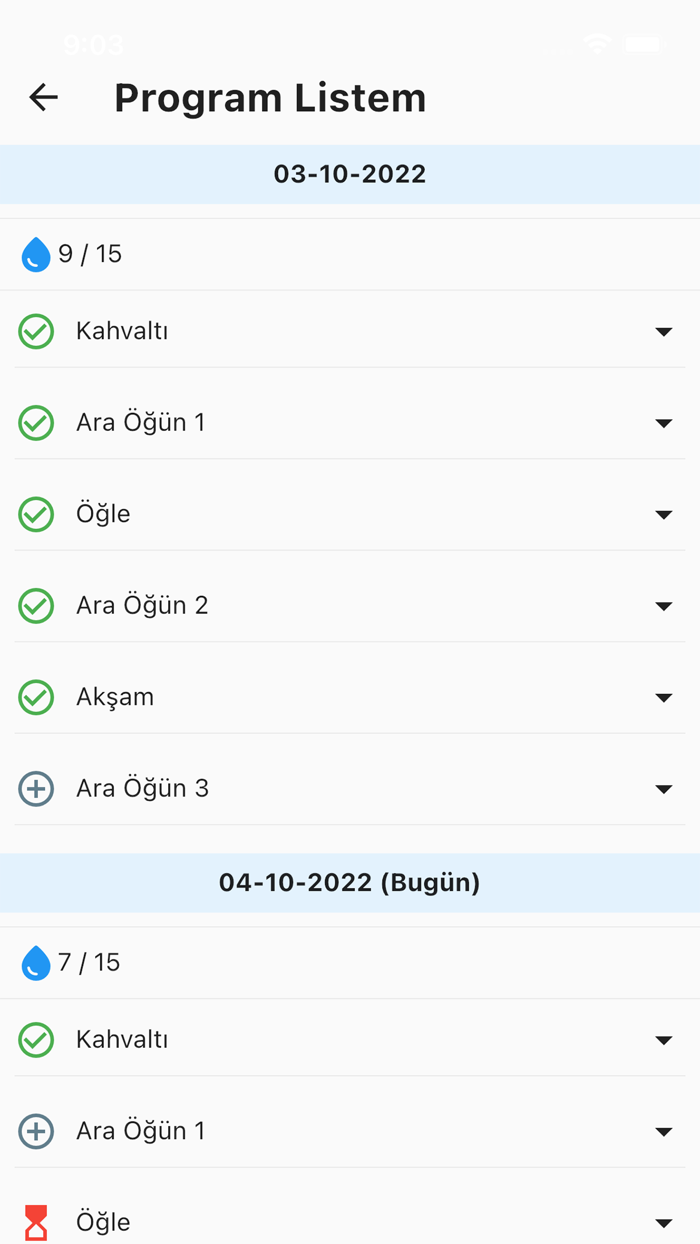Toggle the checkmark on Ara Öğün 2

[35, 605]
